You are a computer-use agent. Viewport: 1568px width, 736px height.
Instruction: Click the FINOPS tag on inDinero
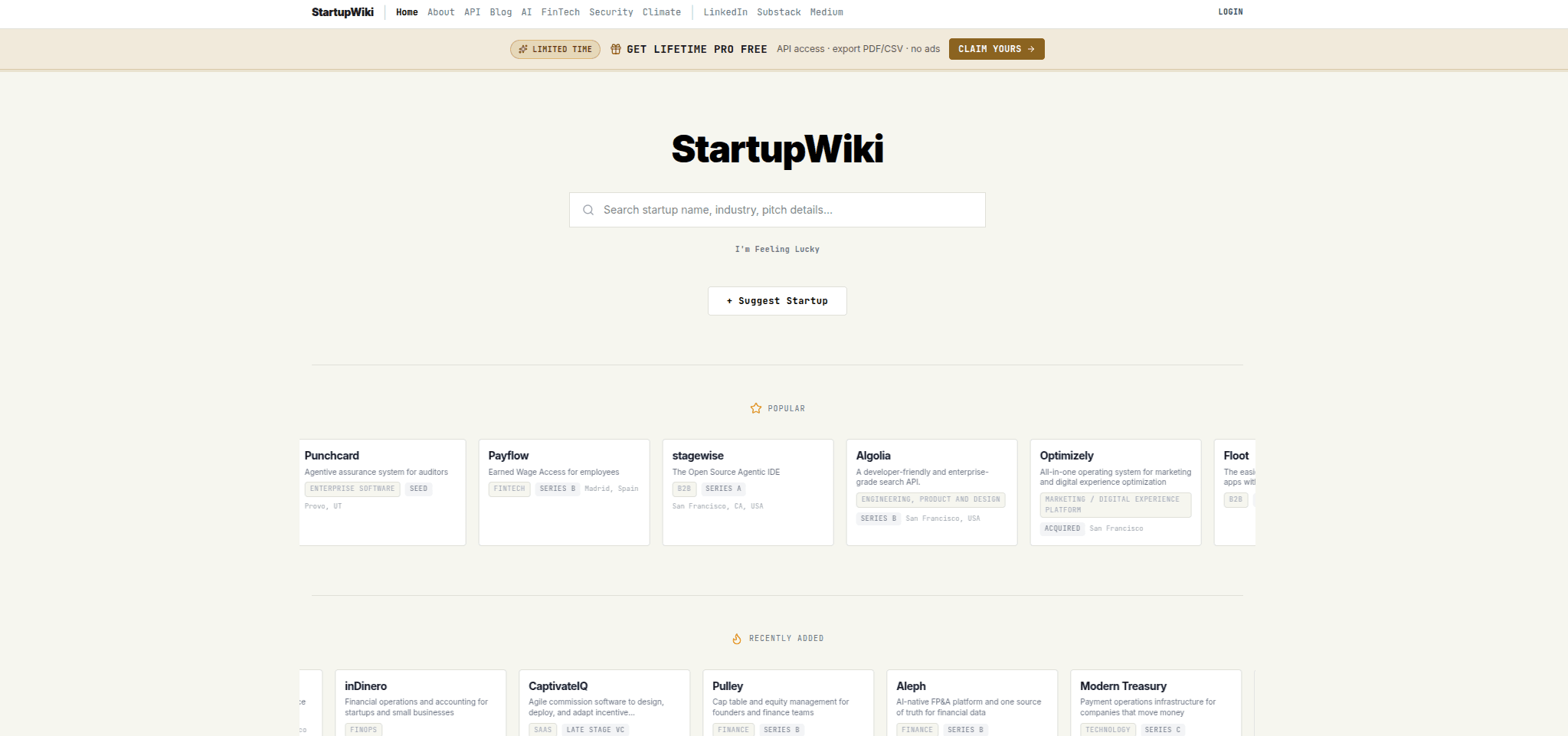(x=364, y=730)
